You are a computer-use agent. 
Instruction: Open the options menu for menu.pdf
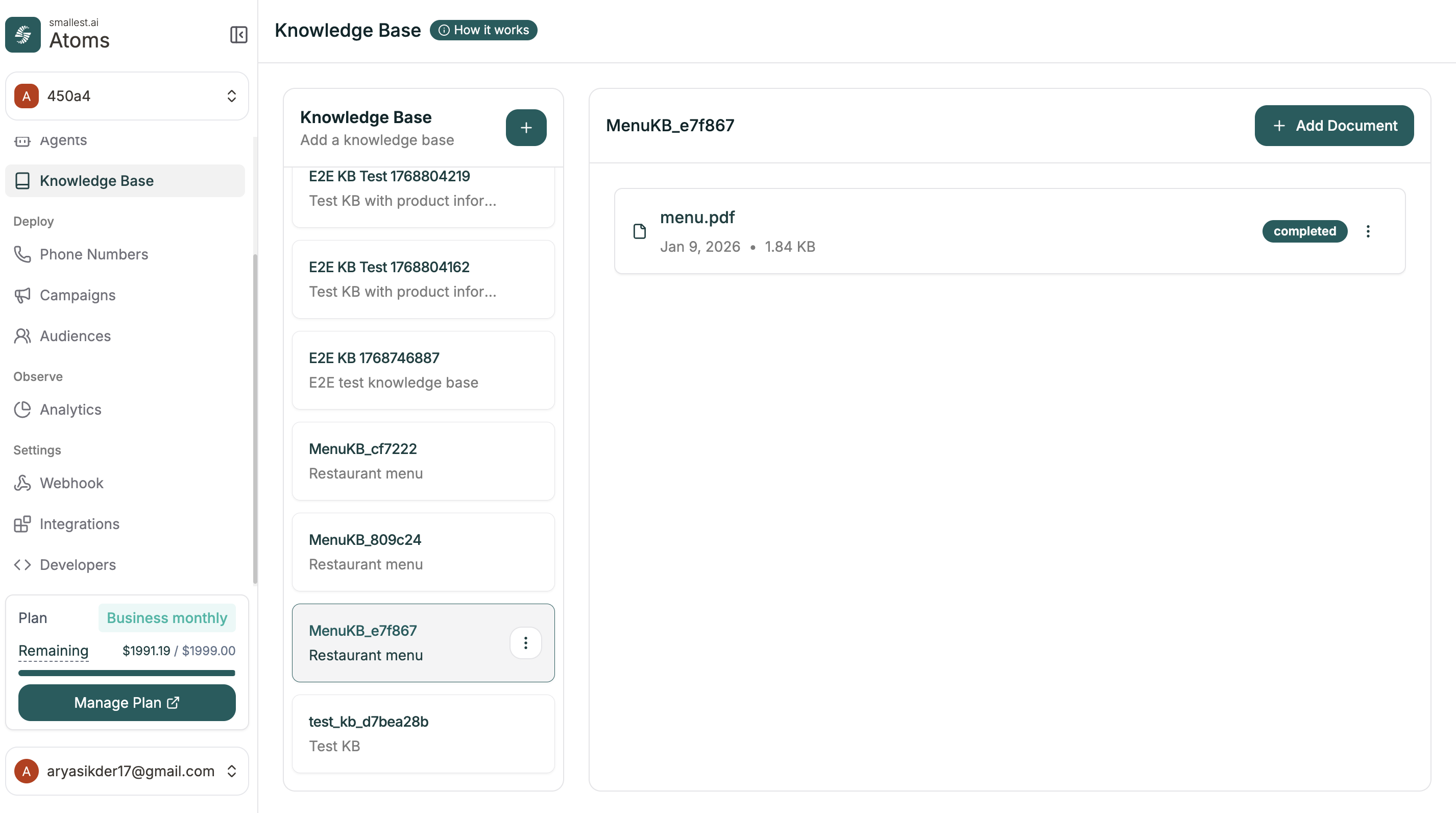coord(1368,231)
